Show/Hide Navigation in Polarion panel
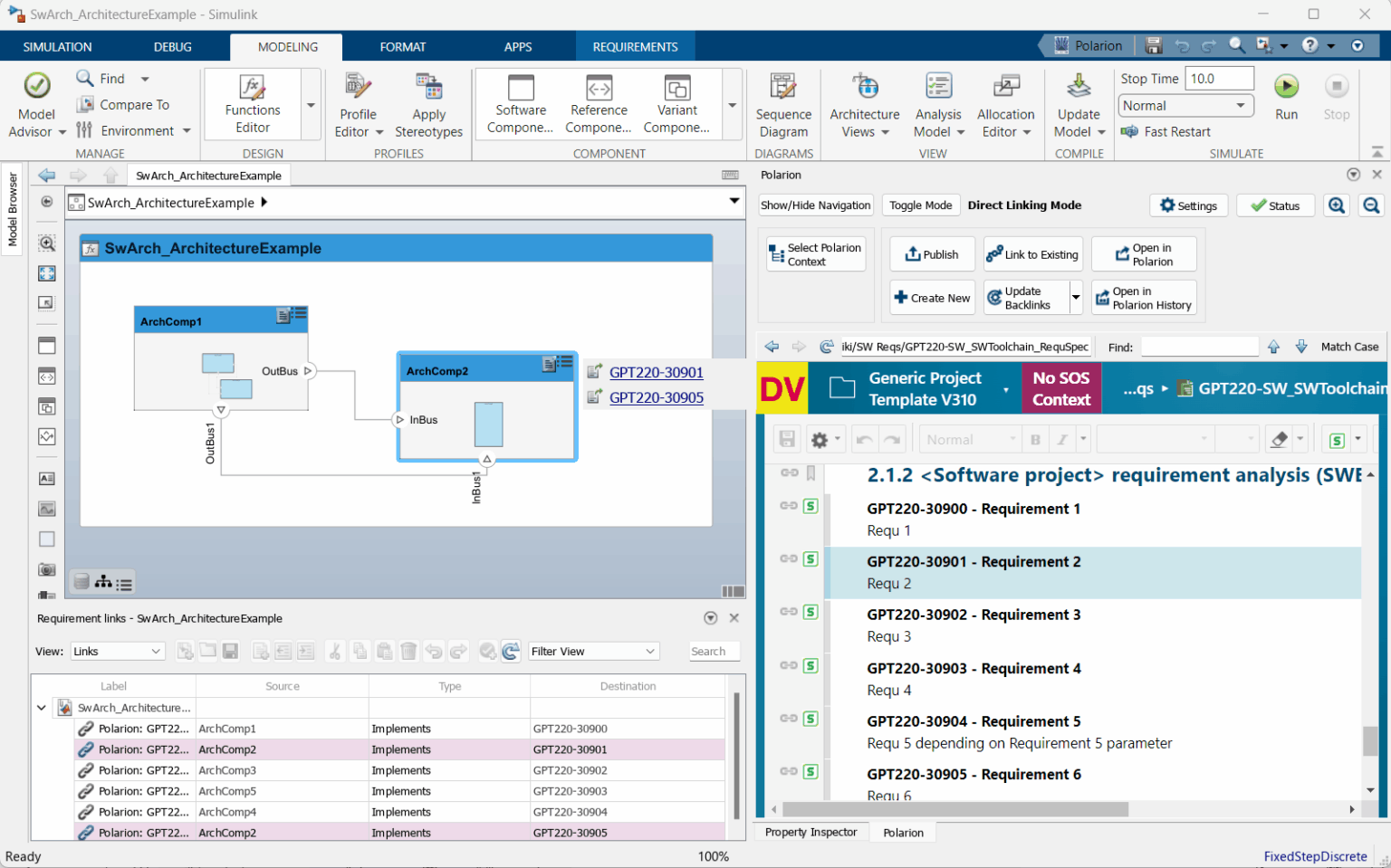The height and width of the screenshot is (868, 1391). coord(814,205)
